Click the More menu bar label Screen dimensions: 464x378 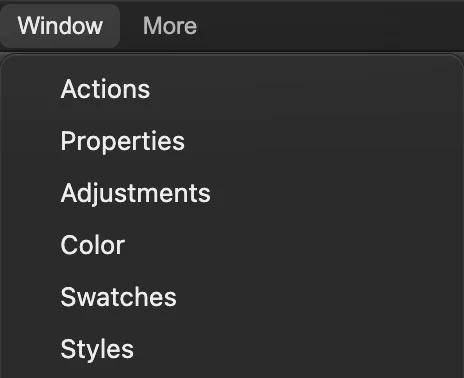point(170,26)
